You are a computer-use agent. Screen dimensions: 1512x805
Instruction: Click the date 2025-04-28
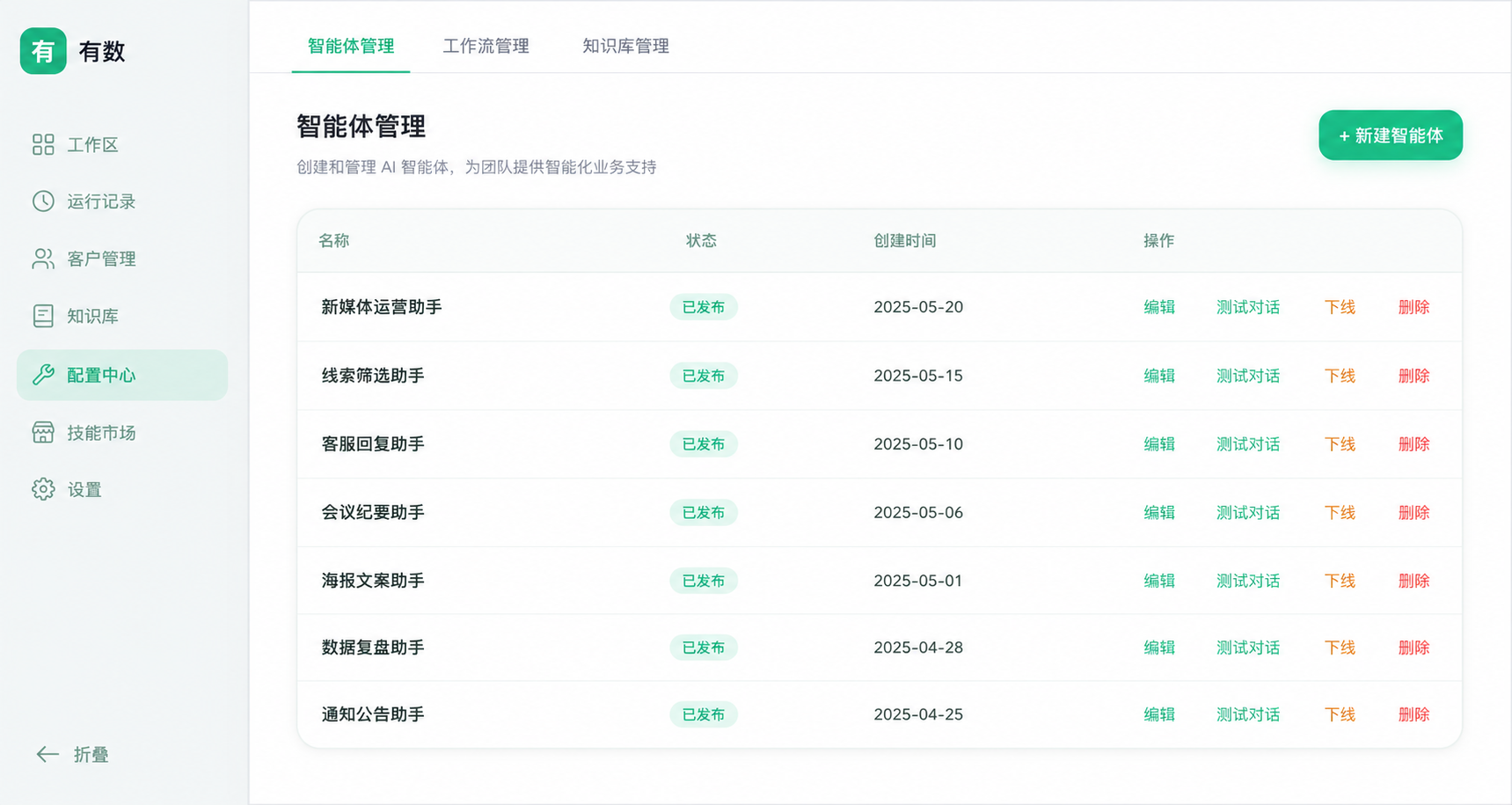click(x=918, y=648)
